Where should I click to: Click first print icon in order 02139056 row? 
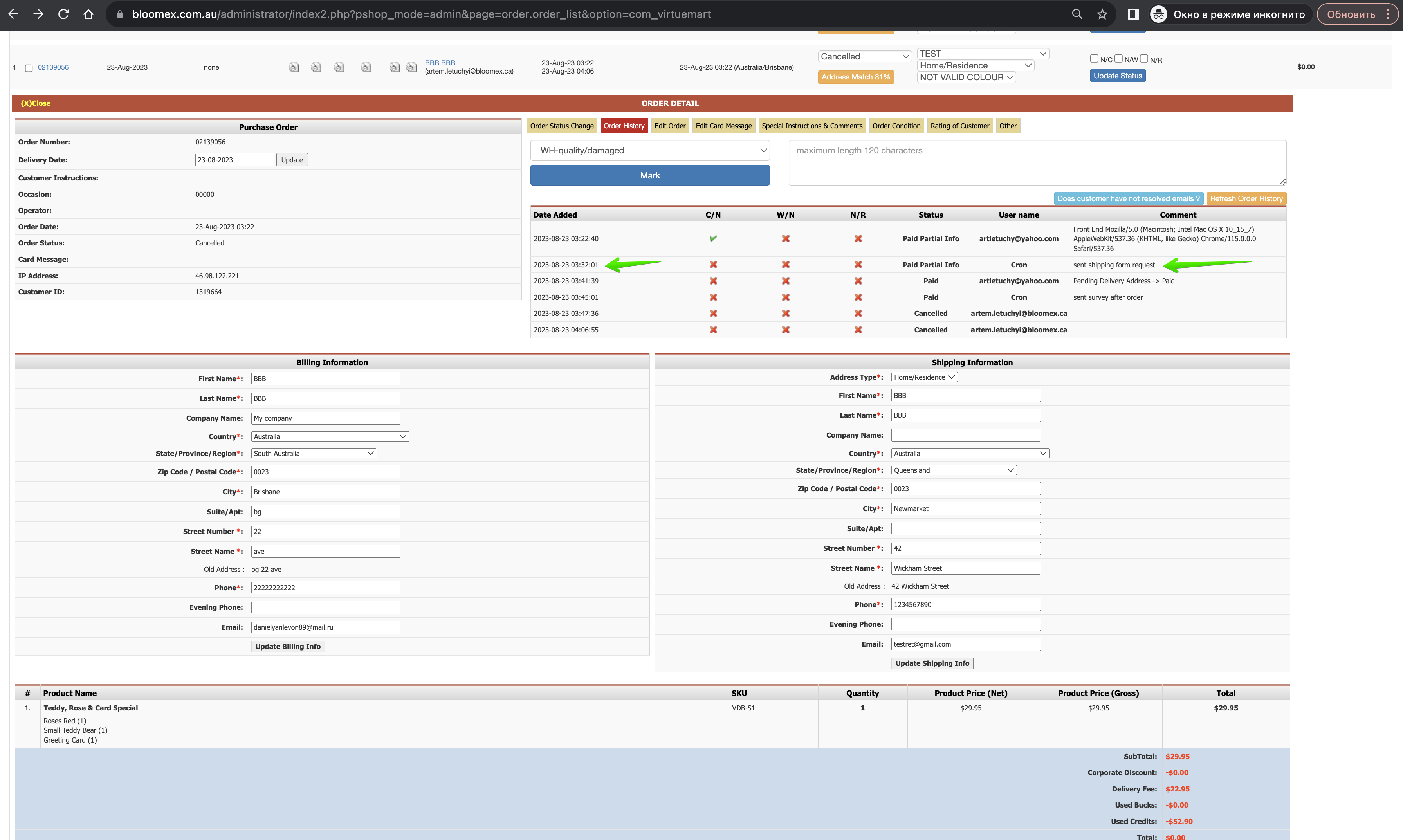[293, 67]
